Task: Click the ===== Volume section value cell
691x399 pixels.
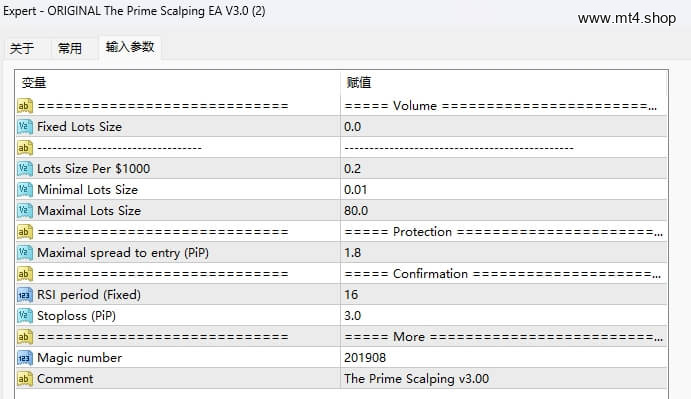Action: (x=503, y=106)
